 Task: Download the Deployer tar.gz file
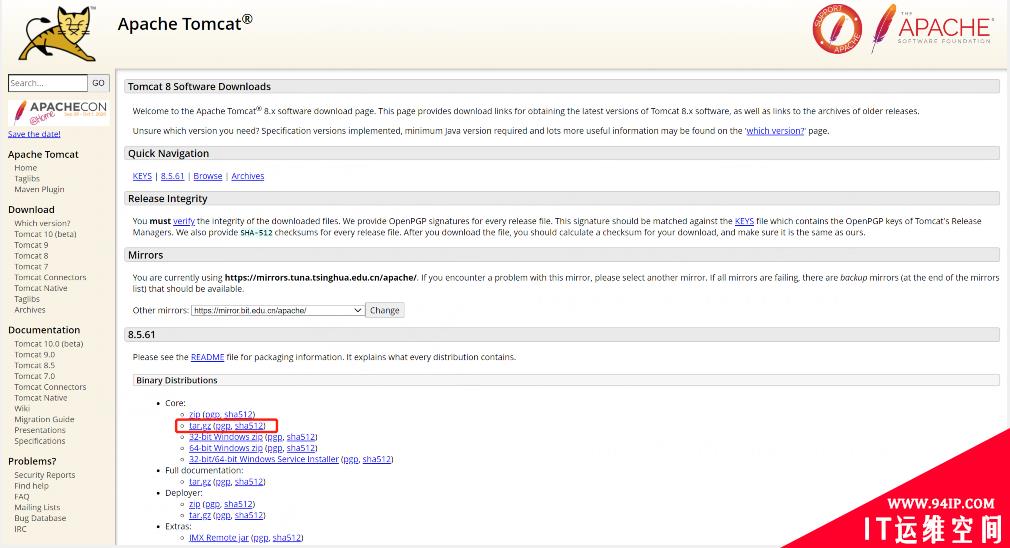tap(200, 515)
